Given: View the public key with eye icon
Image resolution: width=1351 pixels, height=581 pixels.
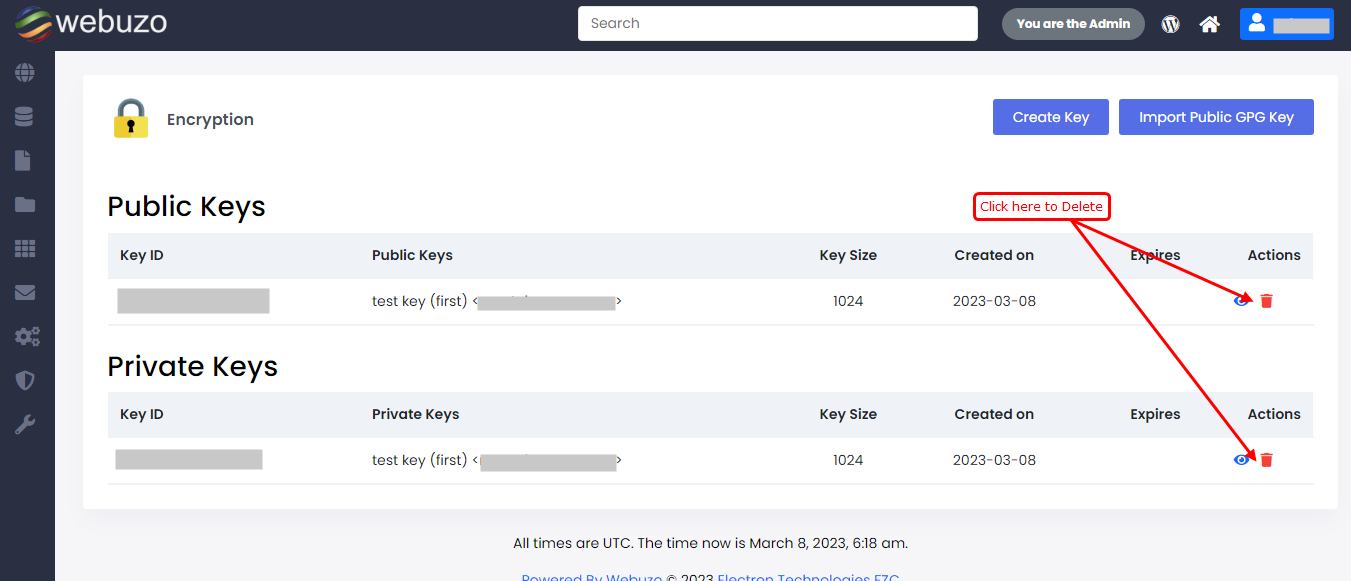Looking at the screenshot, I should pos(1241,300).
